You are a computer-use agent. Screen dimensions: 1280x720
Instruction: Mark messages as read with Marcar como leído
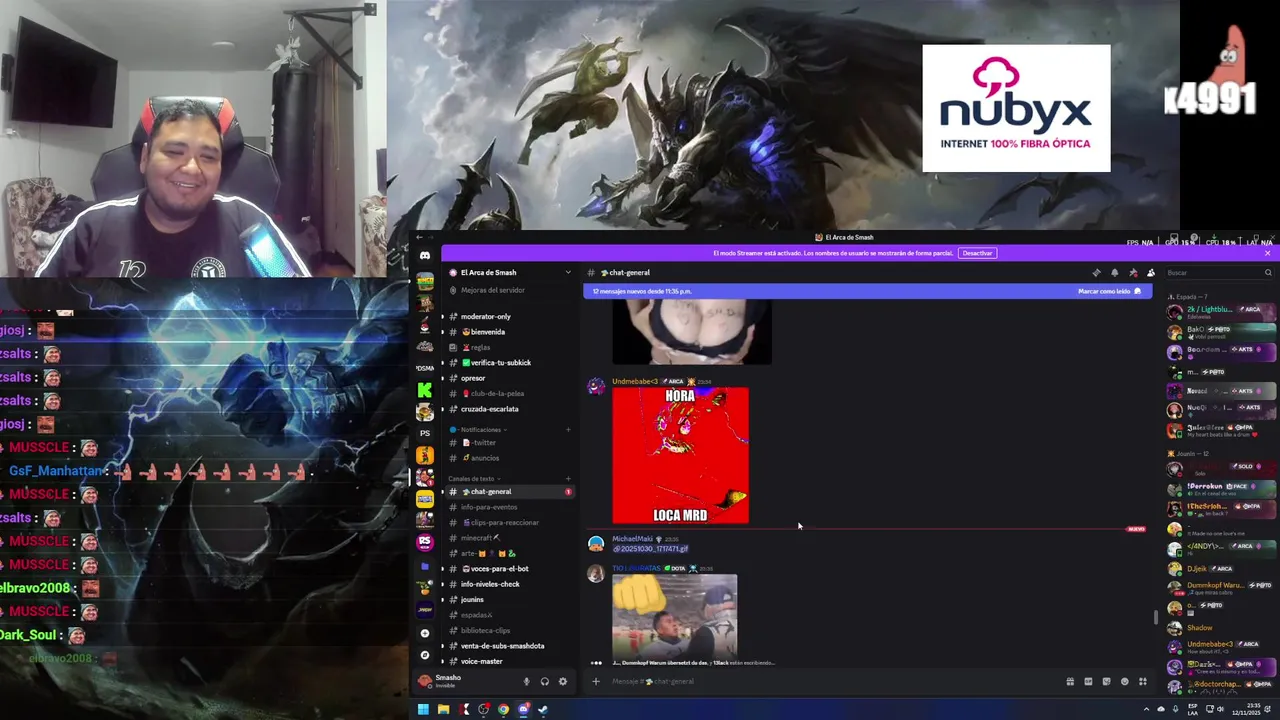[1109, 291]
